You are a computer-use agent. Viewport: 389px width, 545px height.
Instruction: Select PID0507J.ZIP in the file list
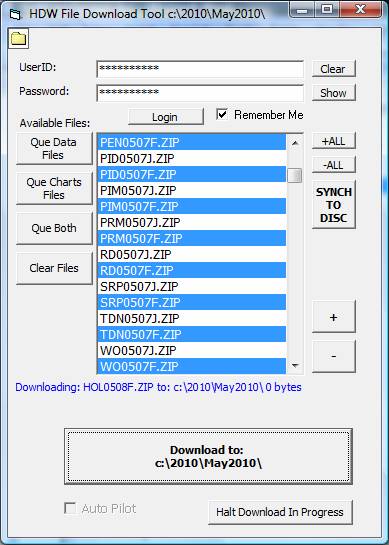click(192, 158)
